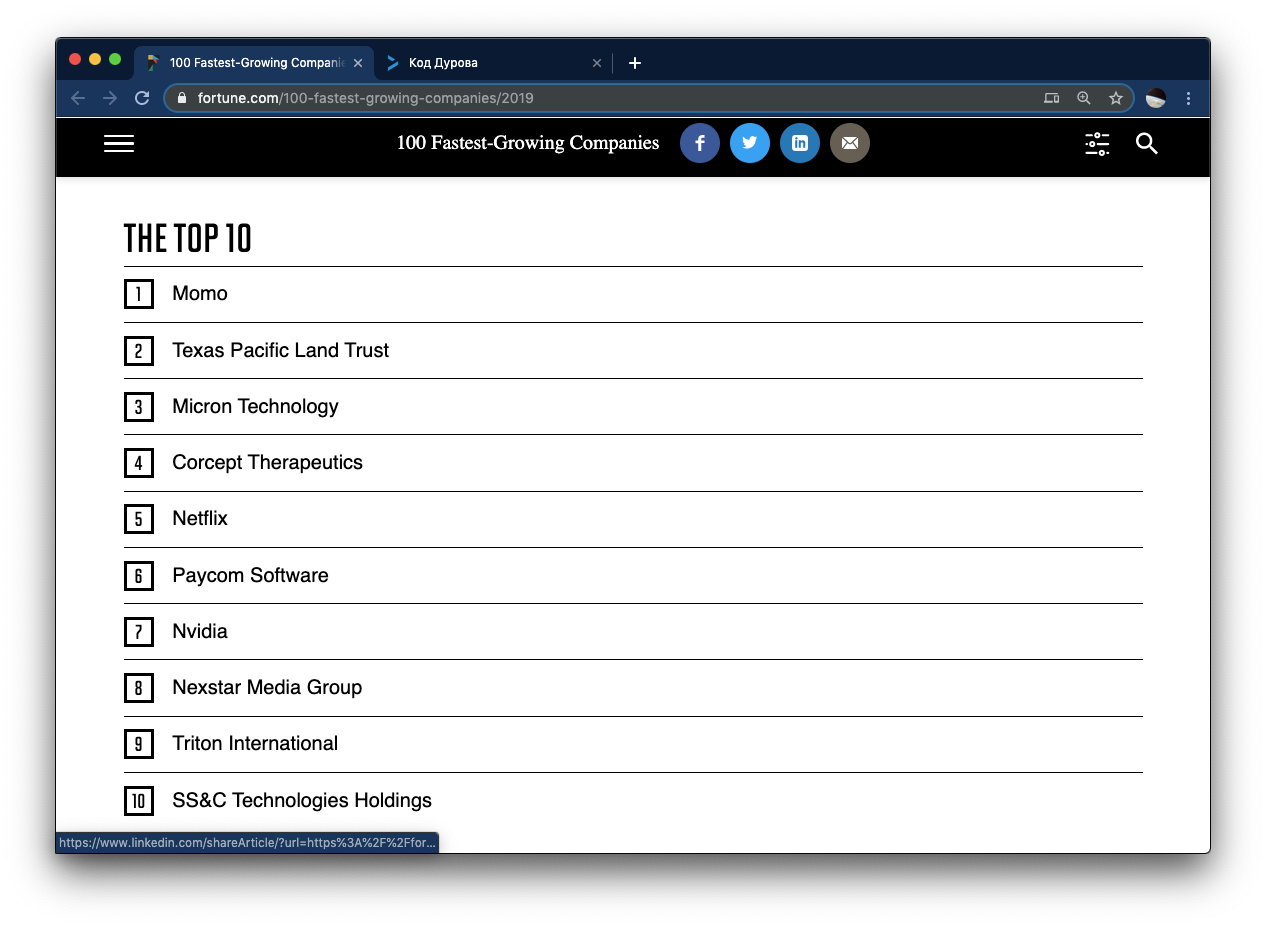
Task: Go forward in browser history
Action: pyautogui.click(x=110, y=98)
